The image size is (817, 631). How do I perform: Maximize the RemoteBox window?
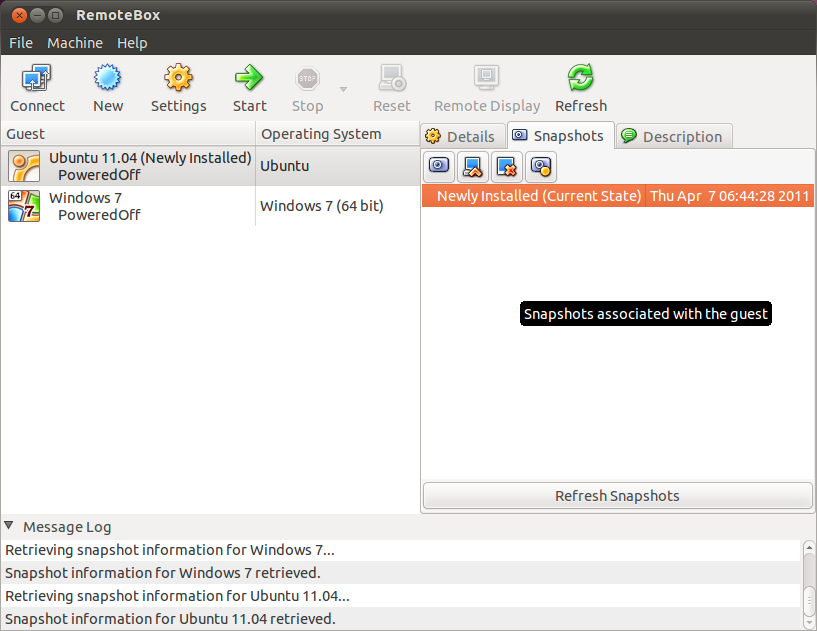coord(55,15)
